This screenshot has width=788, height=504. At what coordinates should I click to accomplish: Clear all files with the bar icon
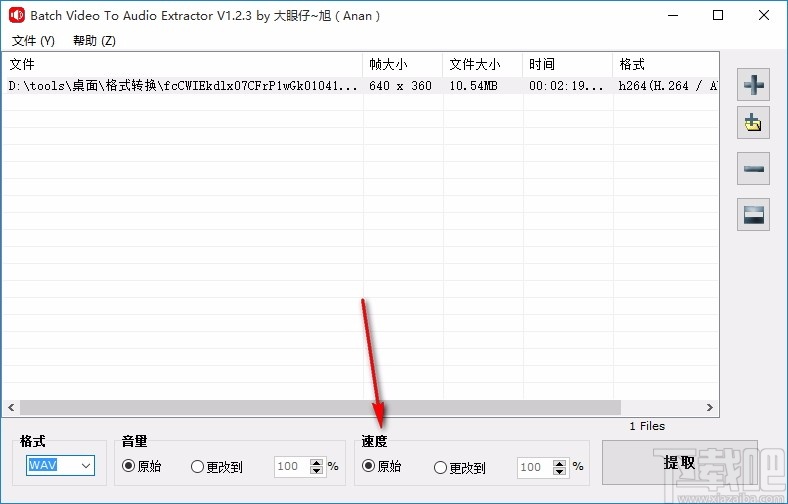[753, 215]
